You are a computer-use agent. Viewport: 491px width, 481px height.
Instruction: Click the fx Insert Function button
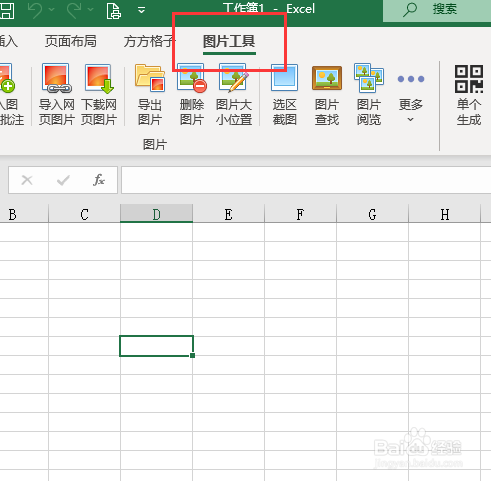coord(99,180)
